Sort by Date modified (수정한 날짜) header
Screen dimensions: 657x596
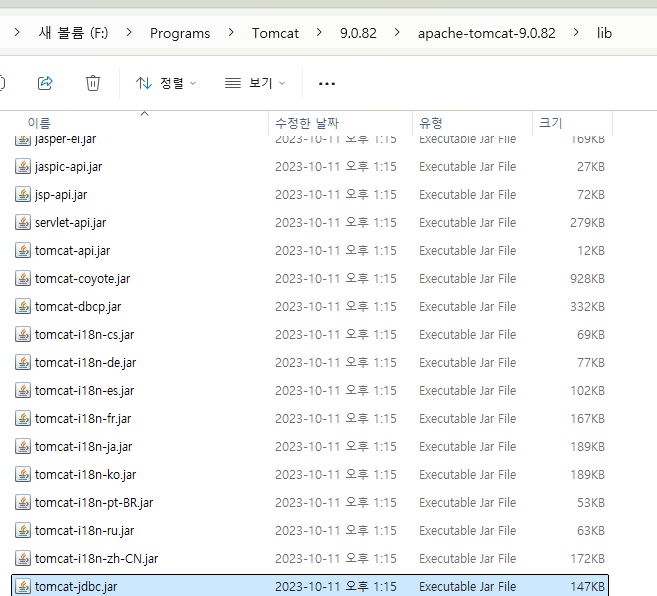tap(307, 123)
